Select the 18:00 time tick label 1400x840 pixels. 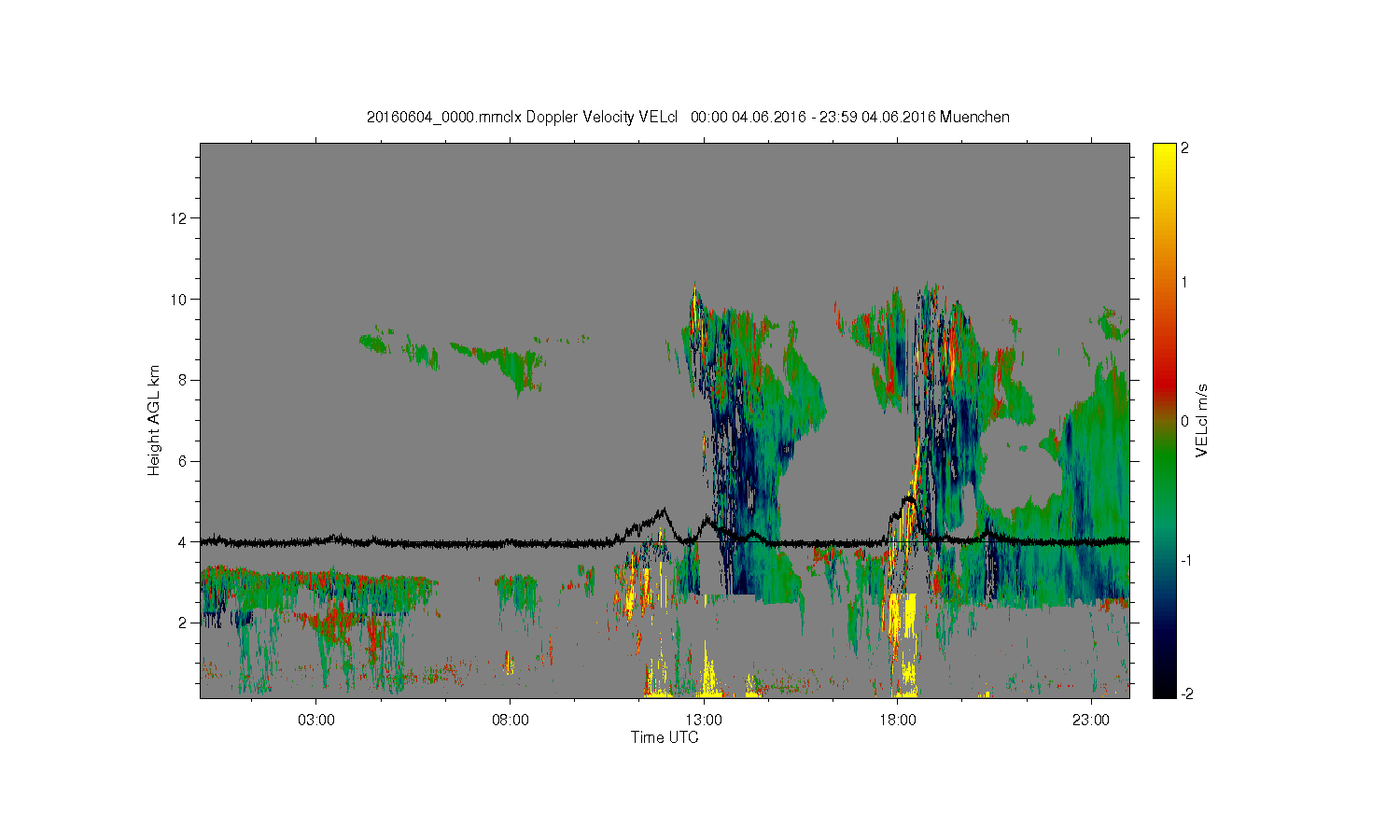[898, 721]
